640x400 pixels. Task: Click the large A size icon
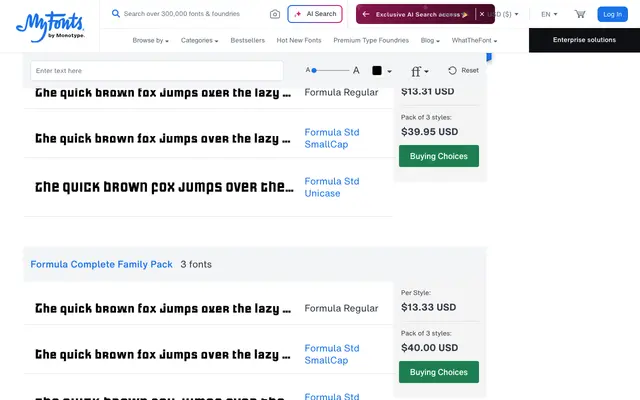click(x=356, y=70)
